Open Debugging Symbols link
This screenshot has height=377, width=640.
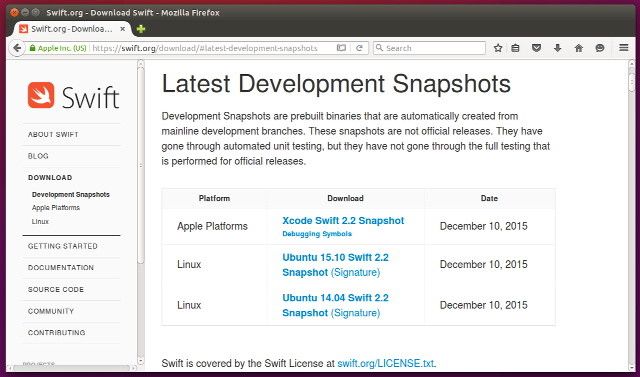317,234
